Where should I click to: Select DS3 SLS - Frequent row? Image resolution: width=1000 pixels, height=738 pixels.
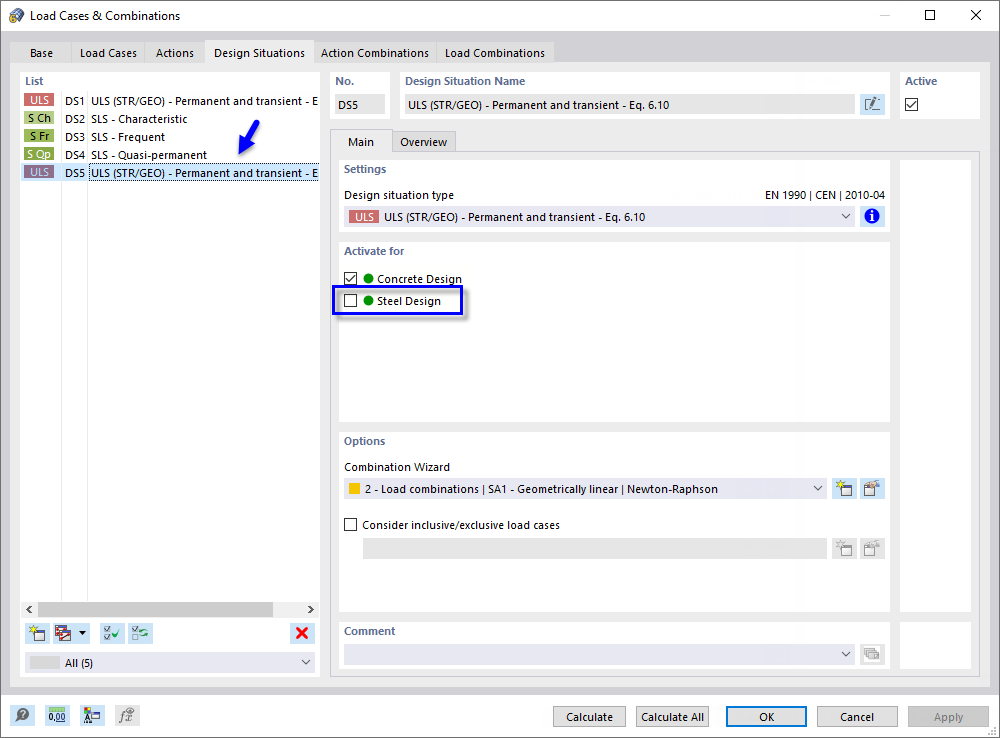click(170, 137)
